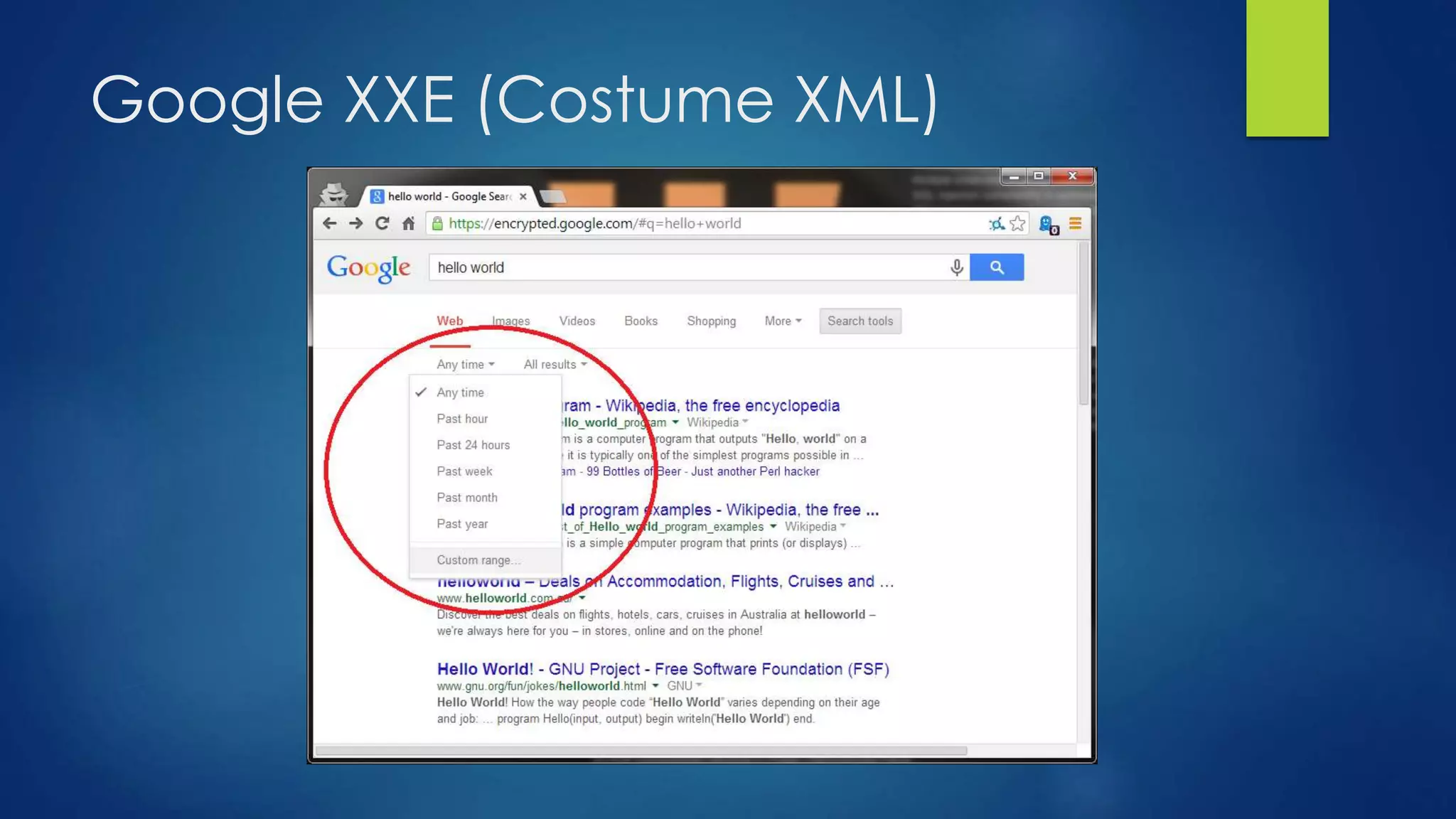The image size is (1456, 819).
Task: Expand arrow after Hello_world_program_examples URL
Action: (x=773, y=527)
